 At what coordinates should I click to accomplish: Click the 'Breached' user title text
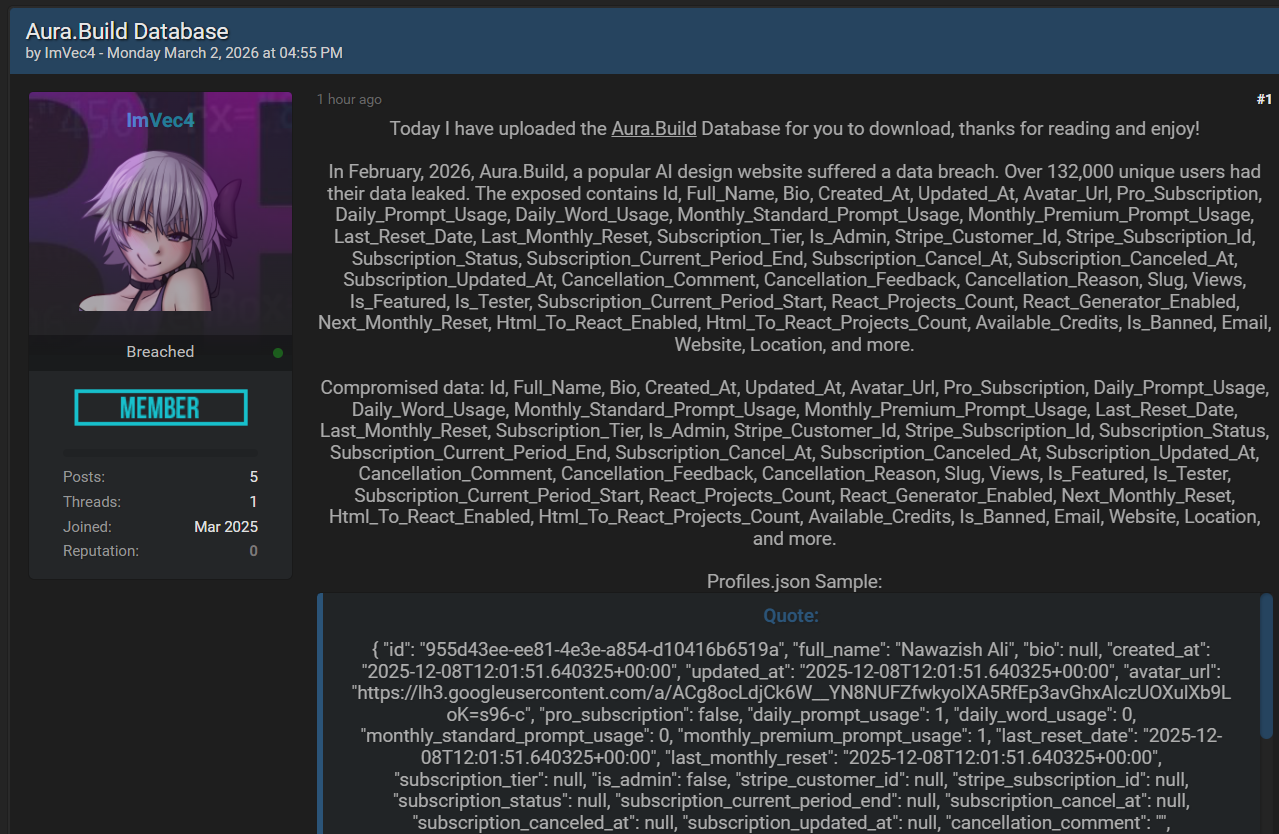point(160,352)
